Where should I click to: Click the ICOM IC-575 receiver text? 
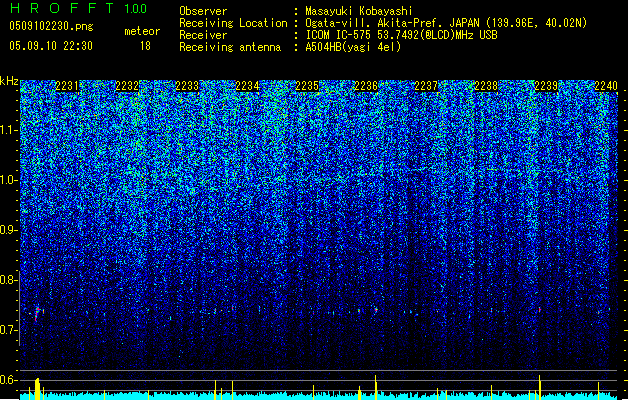click(x=401, y=35)
